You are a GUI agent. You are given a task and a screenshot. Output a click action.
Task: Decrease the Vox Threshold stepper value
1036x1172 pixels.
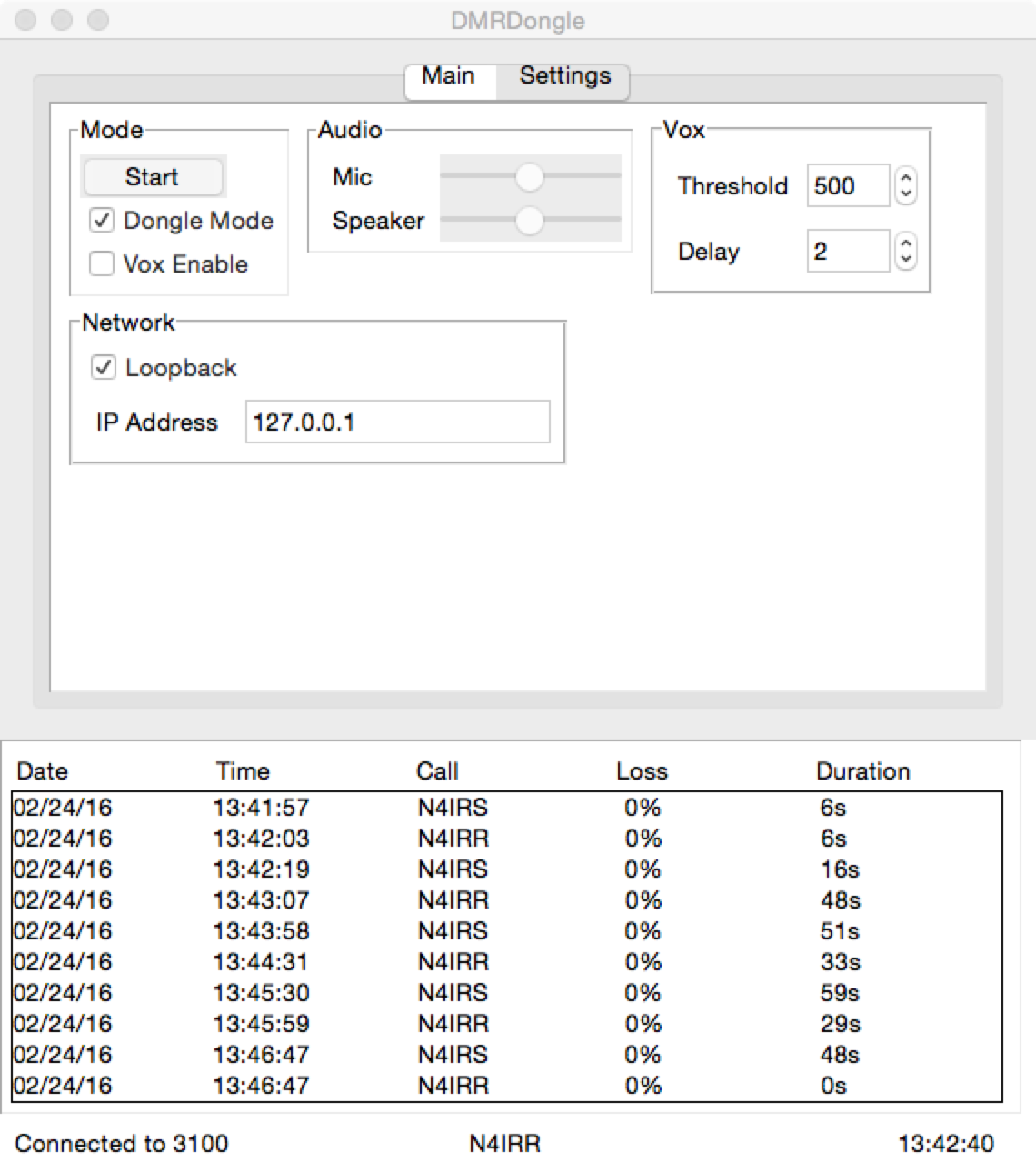pos(905,194)
